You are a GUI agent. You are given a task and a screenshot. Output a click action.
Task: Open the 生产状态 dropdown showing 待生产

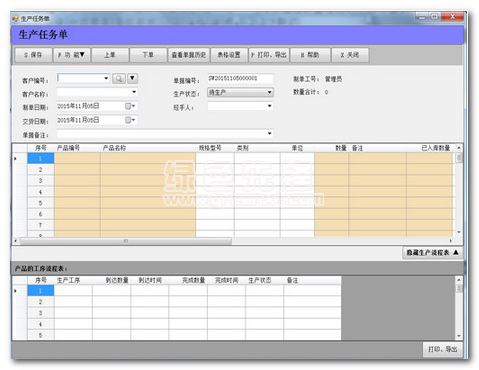coord(240,92)
